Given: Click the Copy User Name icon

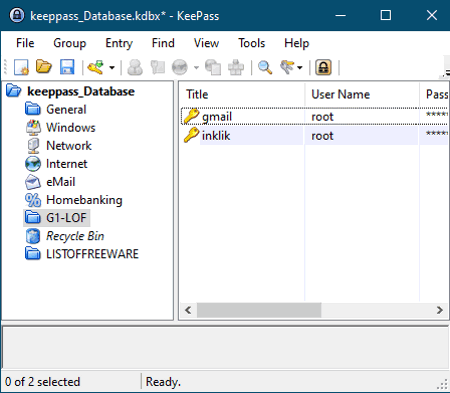Looking at the screenshot, I should click(x=135, y=67).
